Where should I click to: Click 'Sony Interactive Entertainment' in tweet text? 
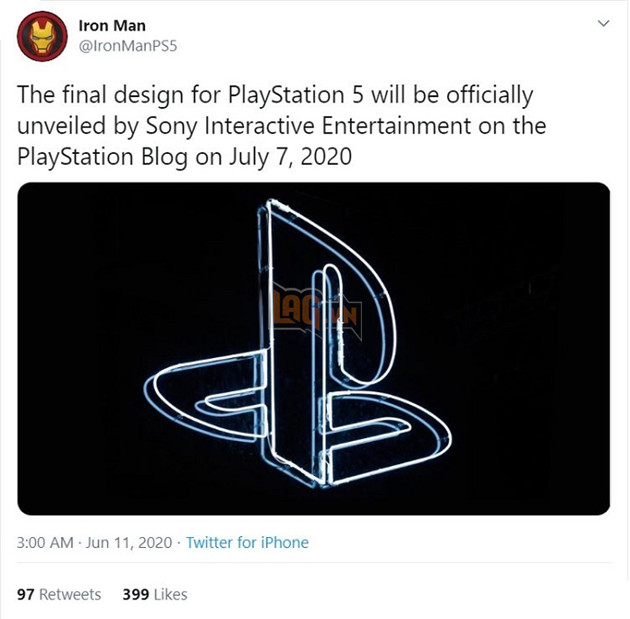308,126
